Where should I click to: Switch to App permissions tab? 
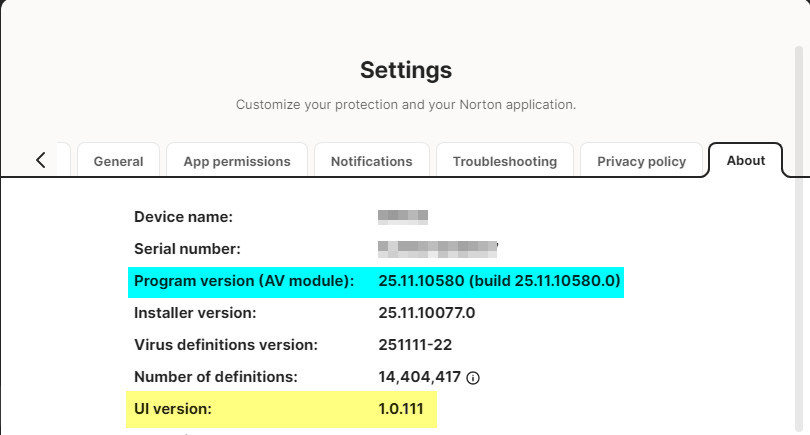click(237, 161)
